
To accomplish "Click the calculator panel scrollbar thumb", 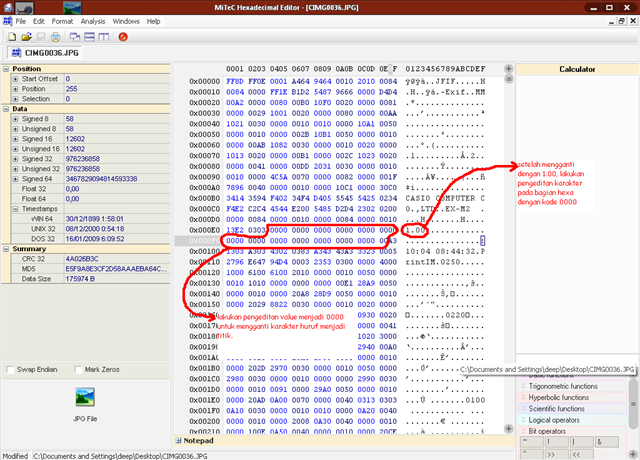I will [x=633, y=404].
